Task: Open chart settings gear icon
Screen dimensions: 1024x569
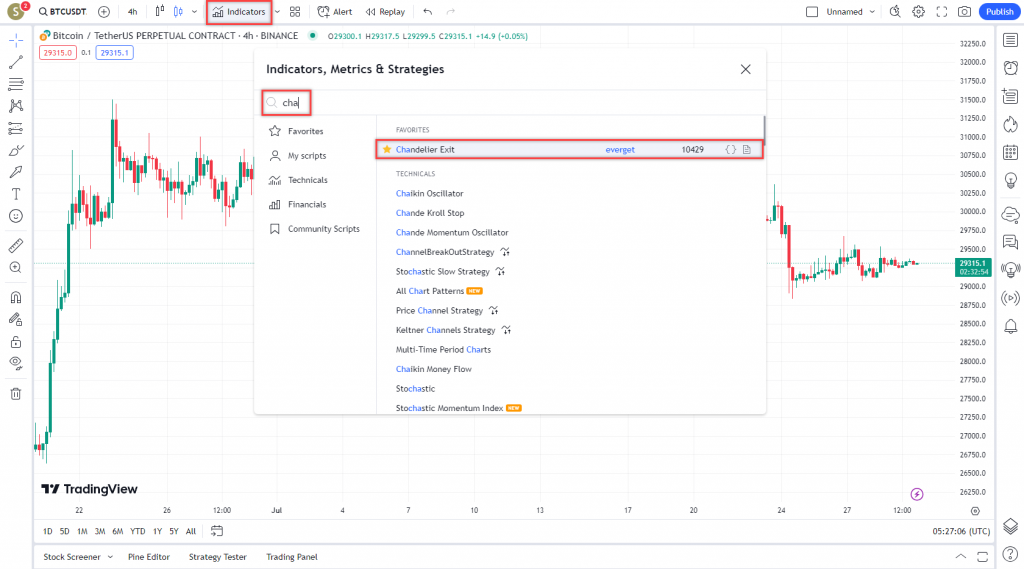Action: coord(918,12)
